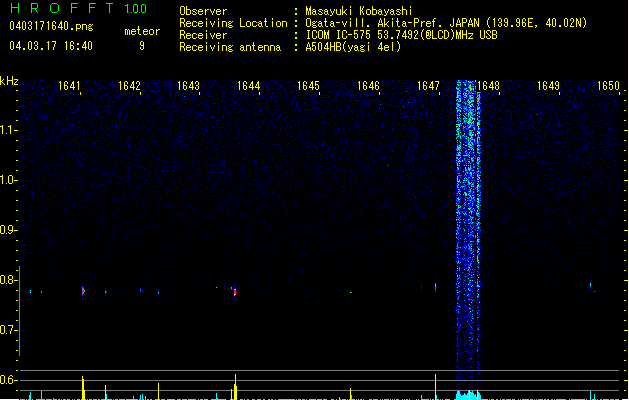Click the A504HB yagi antenna text
This screenshot has height=400, width=629.
click(x=353, y=47)
